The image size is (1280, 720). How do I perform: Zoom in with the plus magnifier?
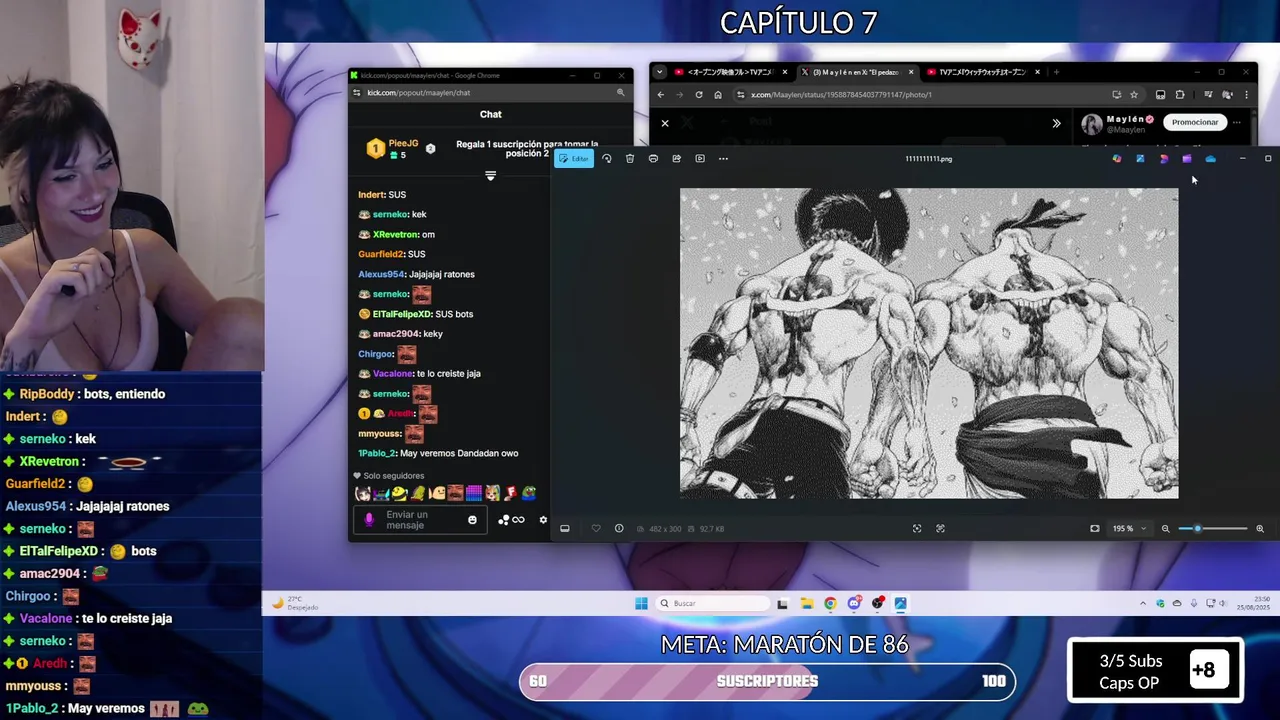click(x=1260, y=528)
